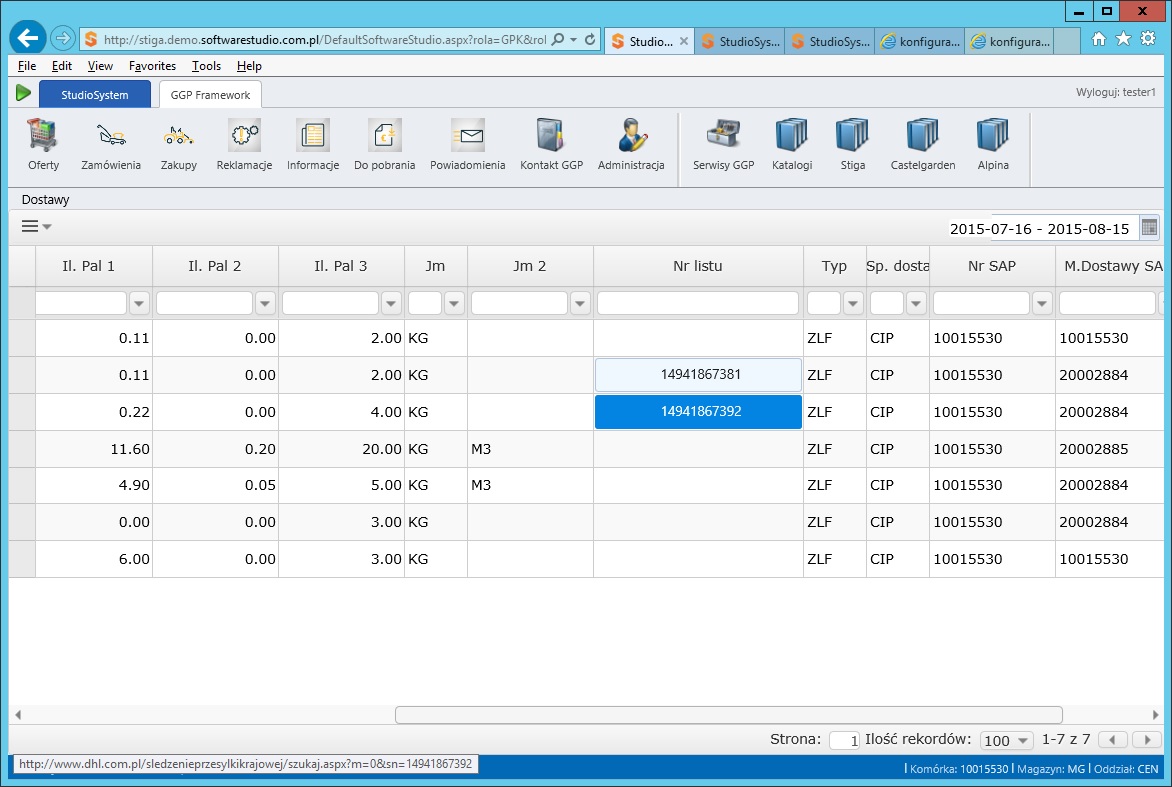Click the green play button icon

pyautogui.click(x=23, y=93)
